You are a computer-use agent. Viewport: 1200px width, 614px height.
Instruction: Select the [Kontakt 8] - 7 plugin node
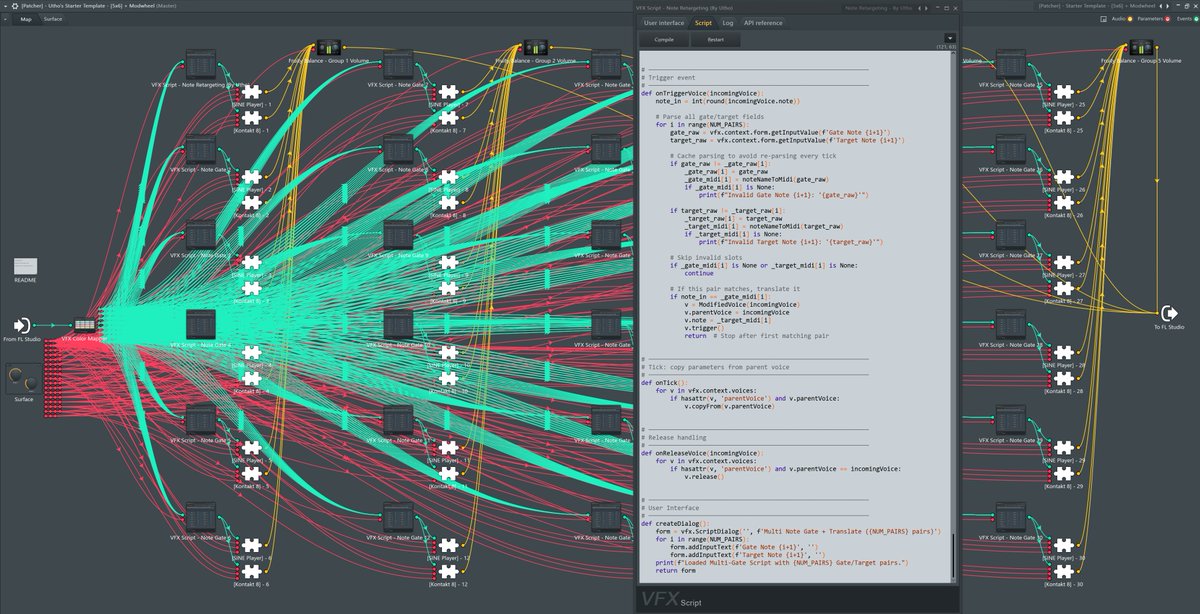[448, 118]
